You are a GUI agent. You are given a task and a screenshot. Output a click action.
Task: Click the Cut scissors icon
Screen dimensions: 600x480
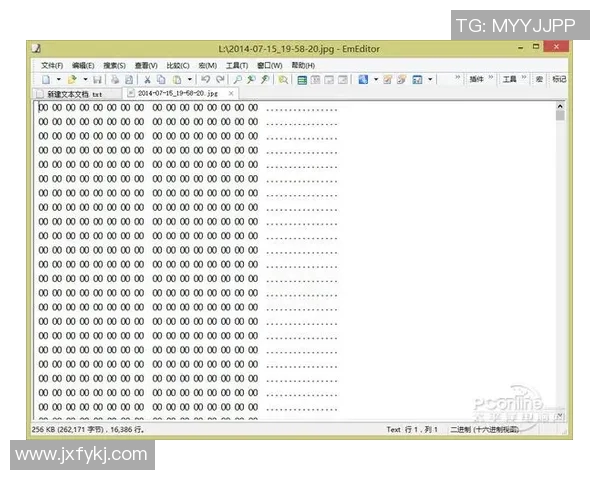tap(147, 79)
